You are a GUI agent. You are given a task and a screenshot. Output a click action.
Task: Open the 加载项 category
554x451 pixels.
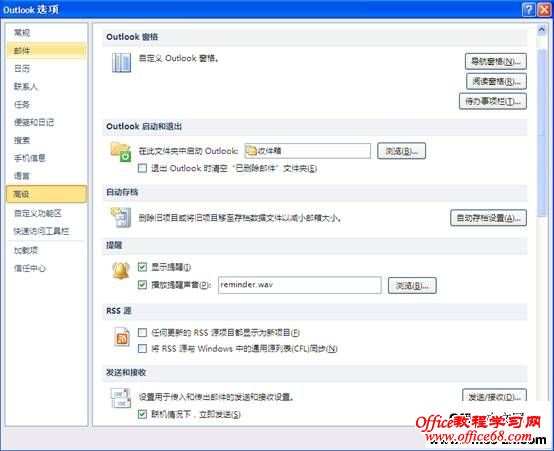[46, 250]
